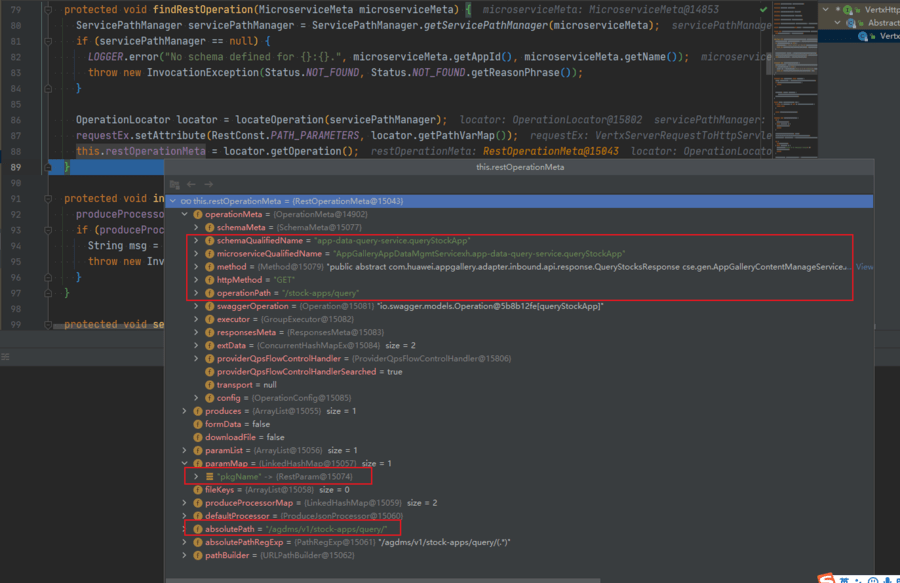Screen dimensions: 900x583
Task: Select the formData = false row
Action: (x=519, y=425)
